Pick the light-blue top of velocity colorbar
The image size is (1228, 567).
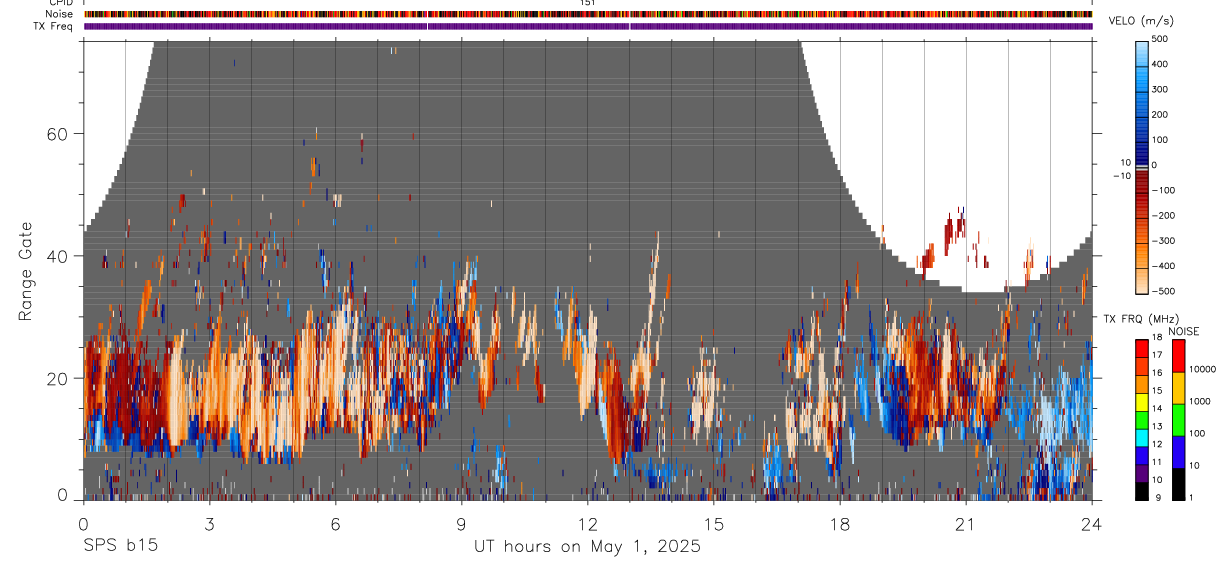pos(1142,52)
